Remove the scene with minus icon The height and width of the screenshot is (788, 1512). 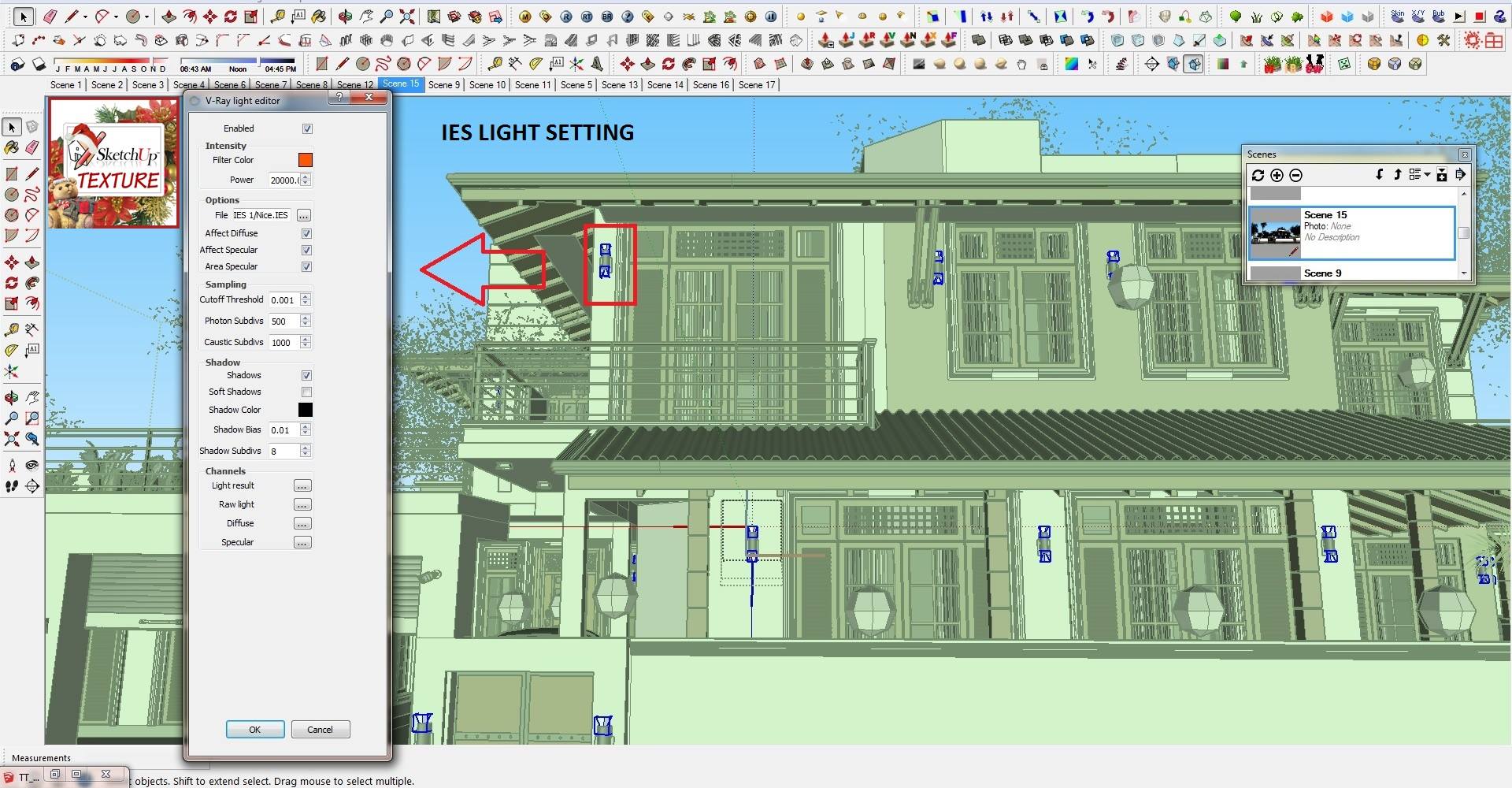pyautogui.click(x=1295, y=175)
